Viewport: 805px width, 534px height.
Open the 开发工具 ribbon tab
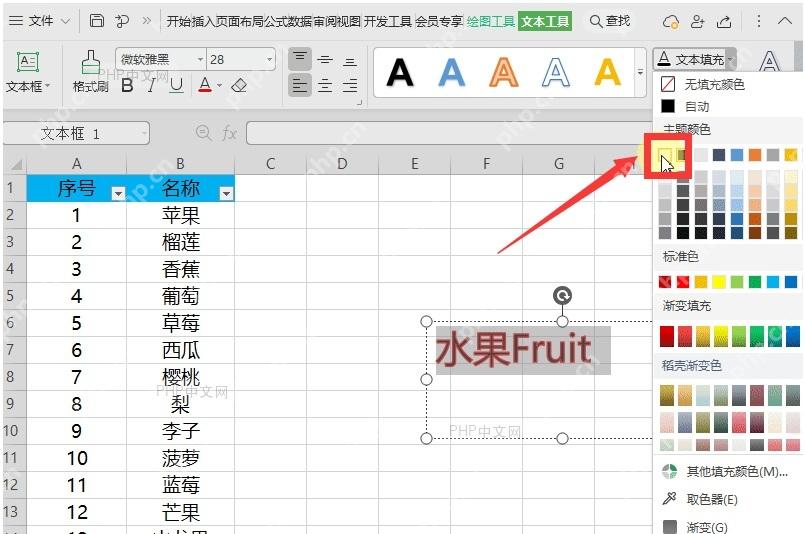coord(388,22)
